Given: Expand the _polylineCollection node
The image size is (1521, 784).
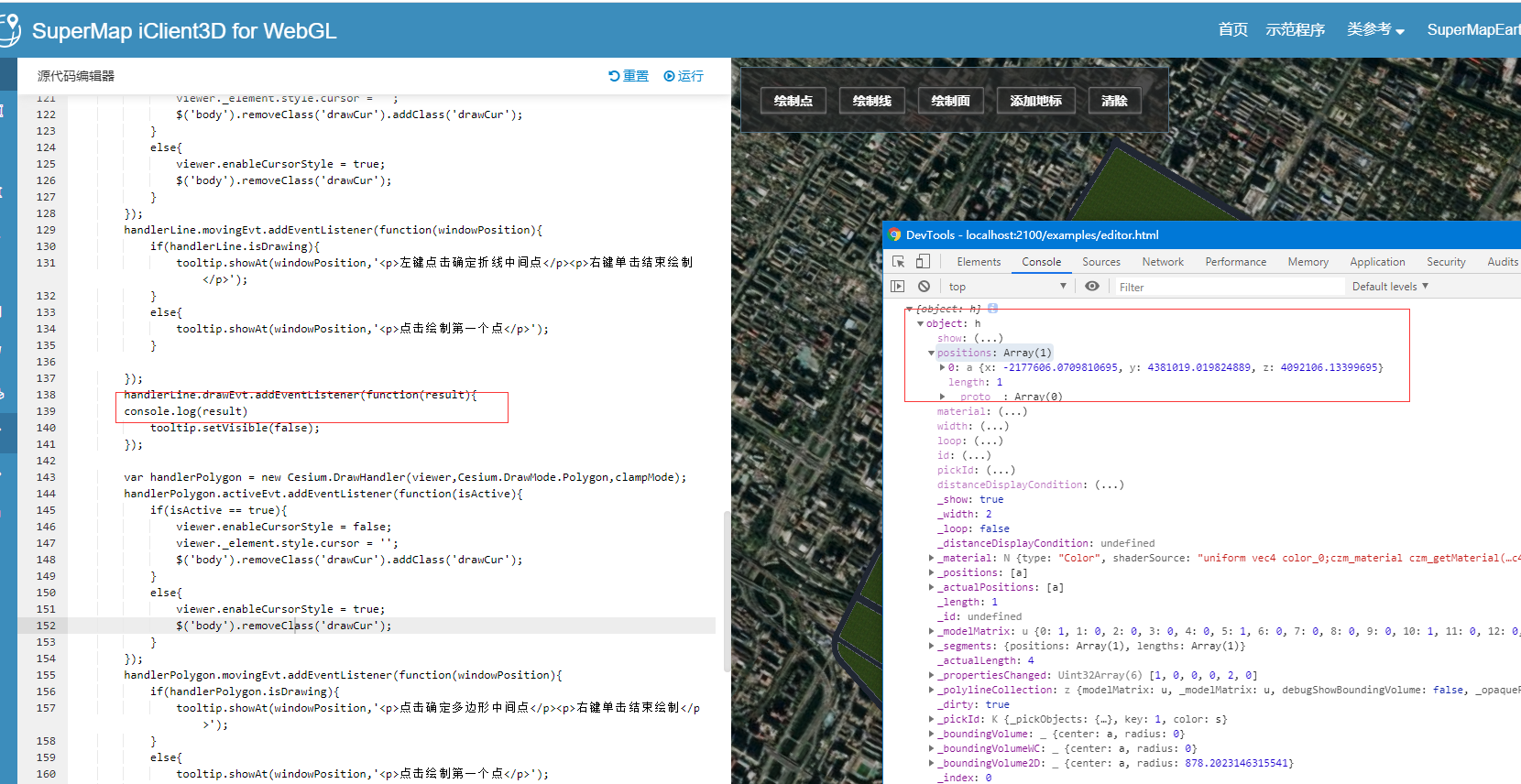Looking at the screenshot, I should pyautogui.click(x=931, y=690).
